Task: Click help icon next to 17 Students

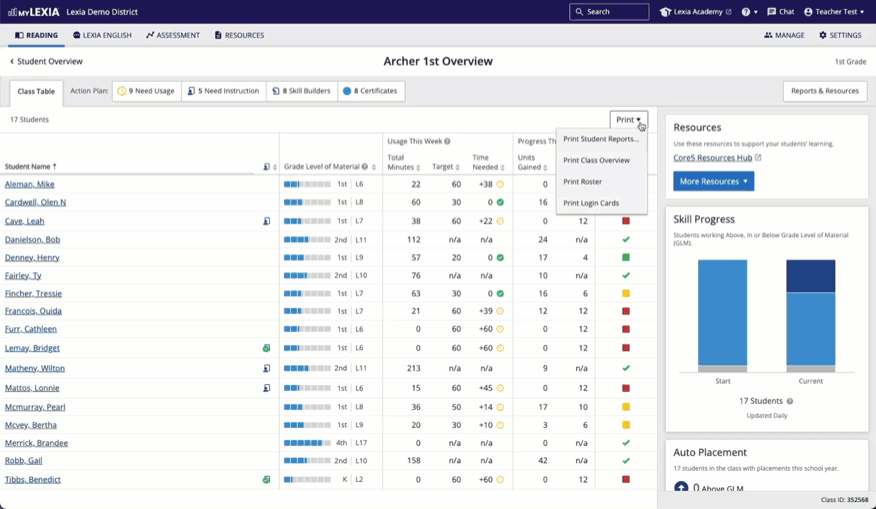Action: pos(790,401)
